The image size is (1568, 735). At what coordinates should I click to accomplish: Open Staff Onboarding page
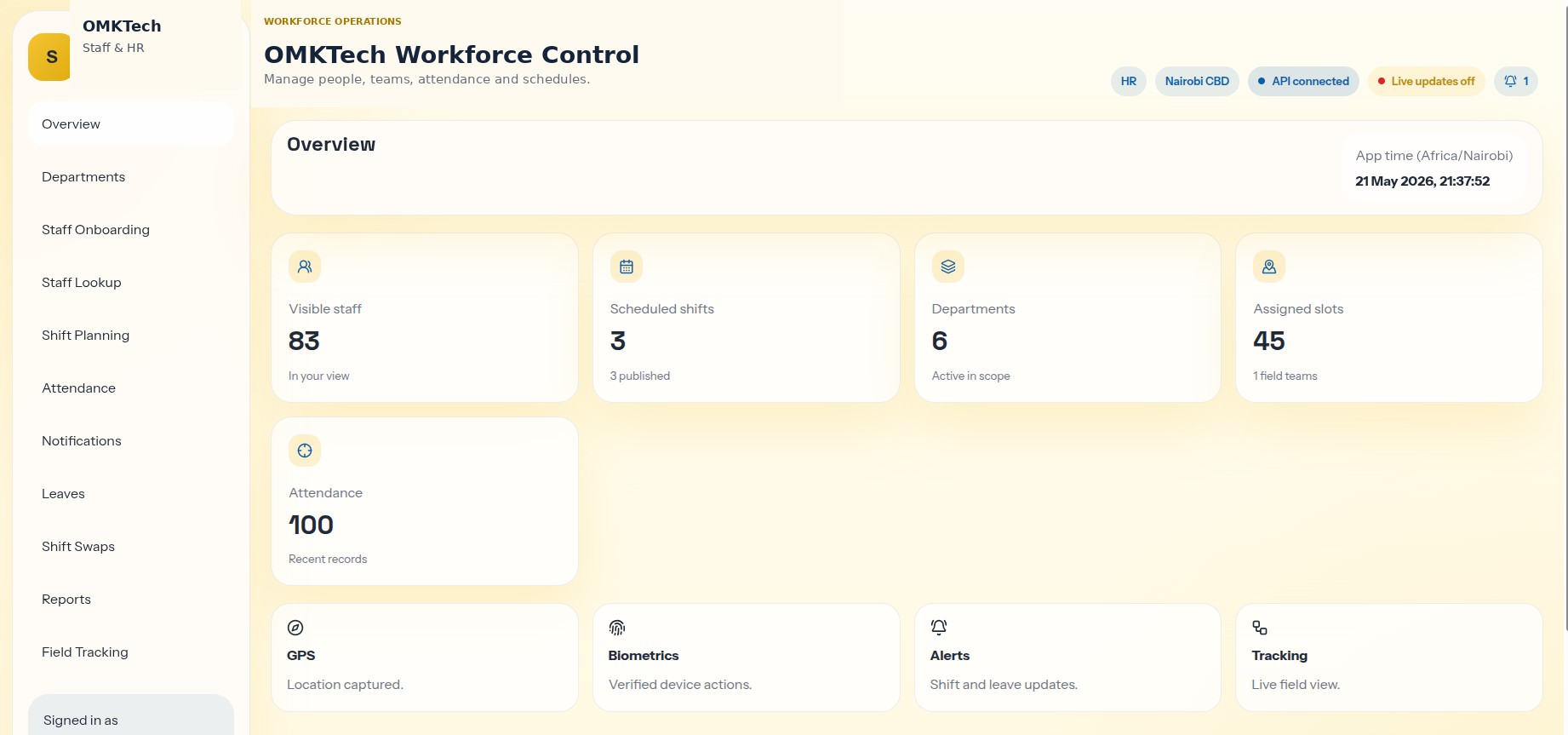pyautogui.click(x=131, y=230)
